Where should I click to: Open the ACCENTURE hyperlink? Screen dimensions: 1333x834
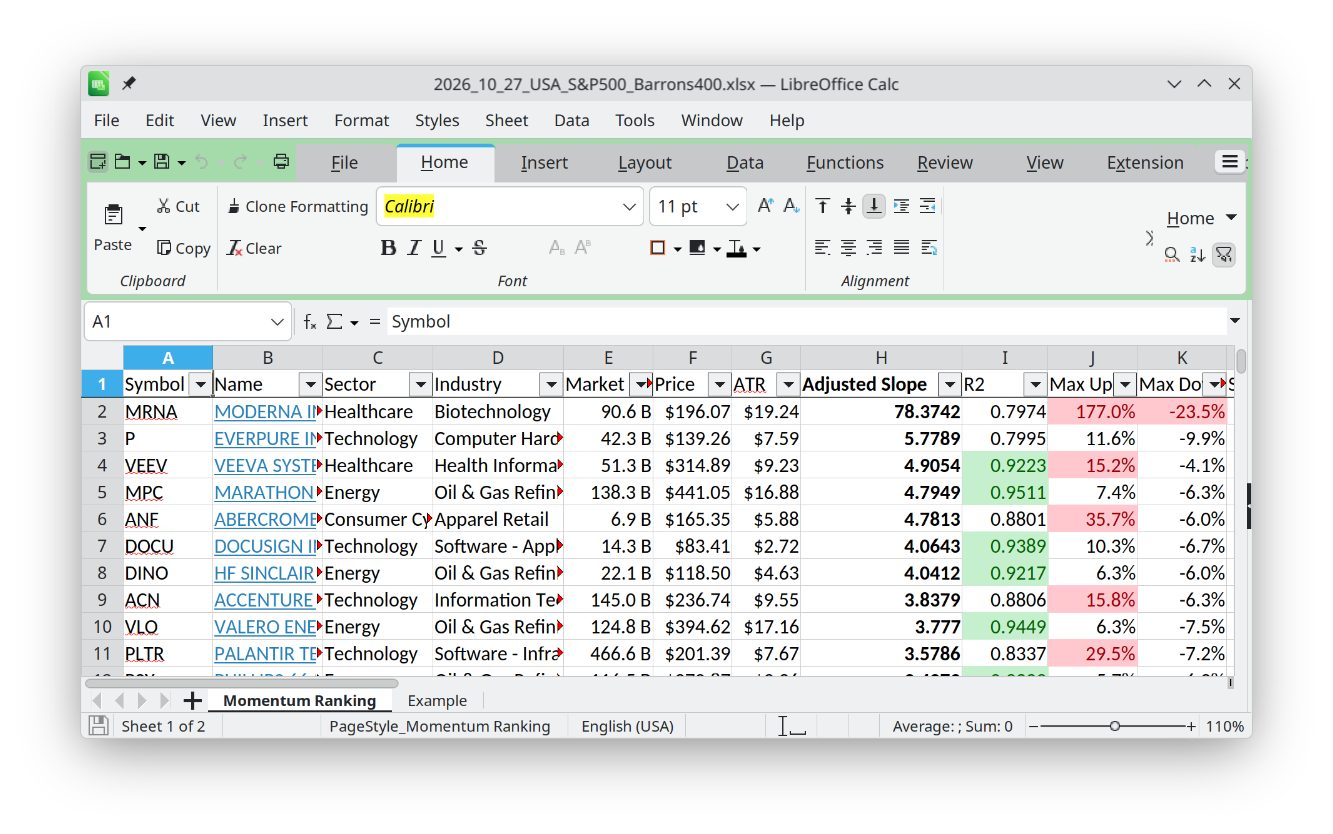[264, 600]
